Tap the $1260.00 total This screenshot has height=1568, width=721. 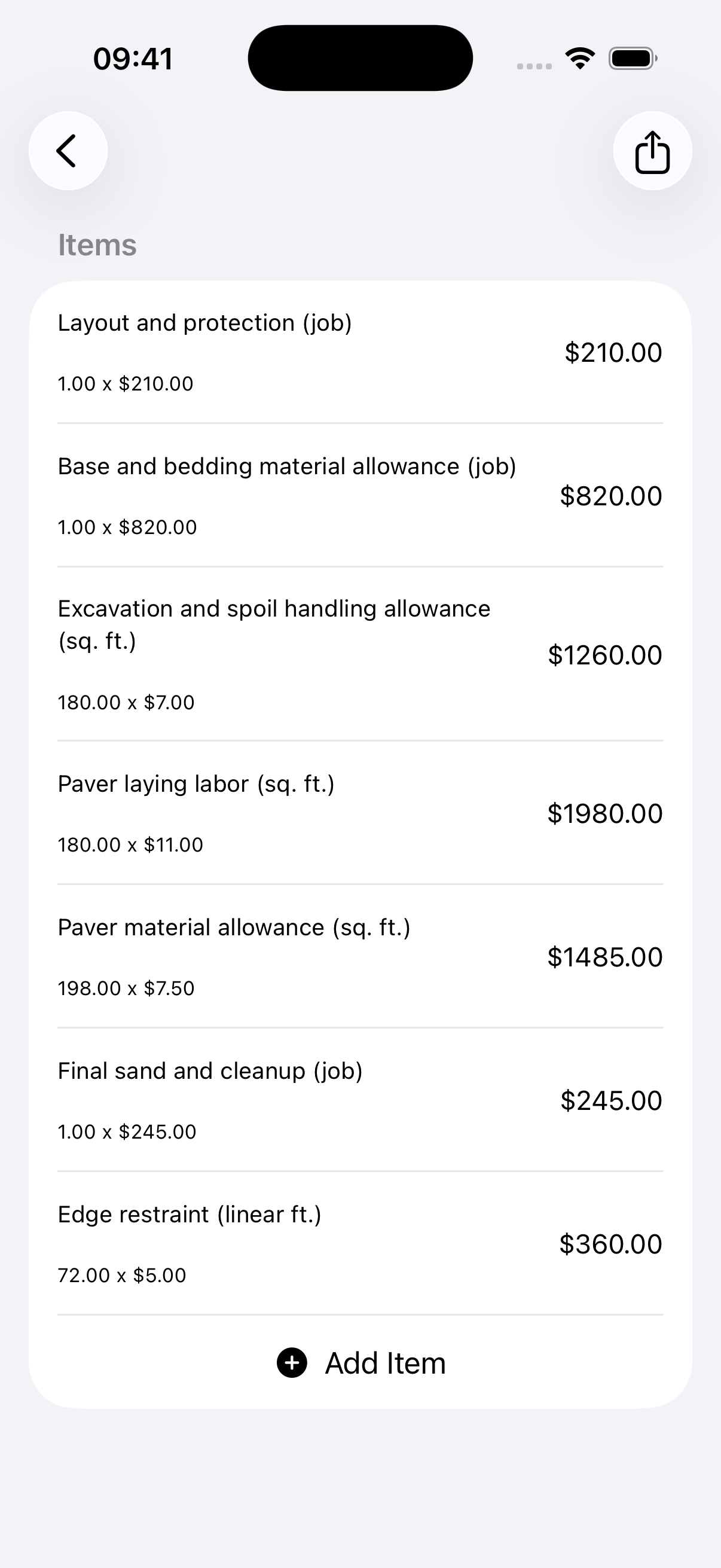point(605,655)
